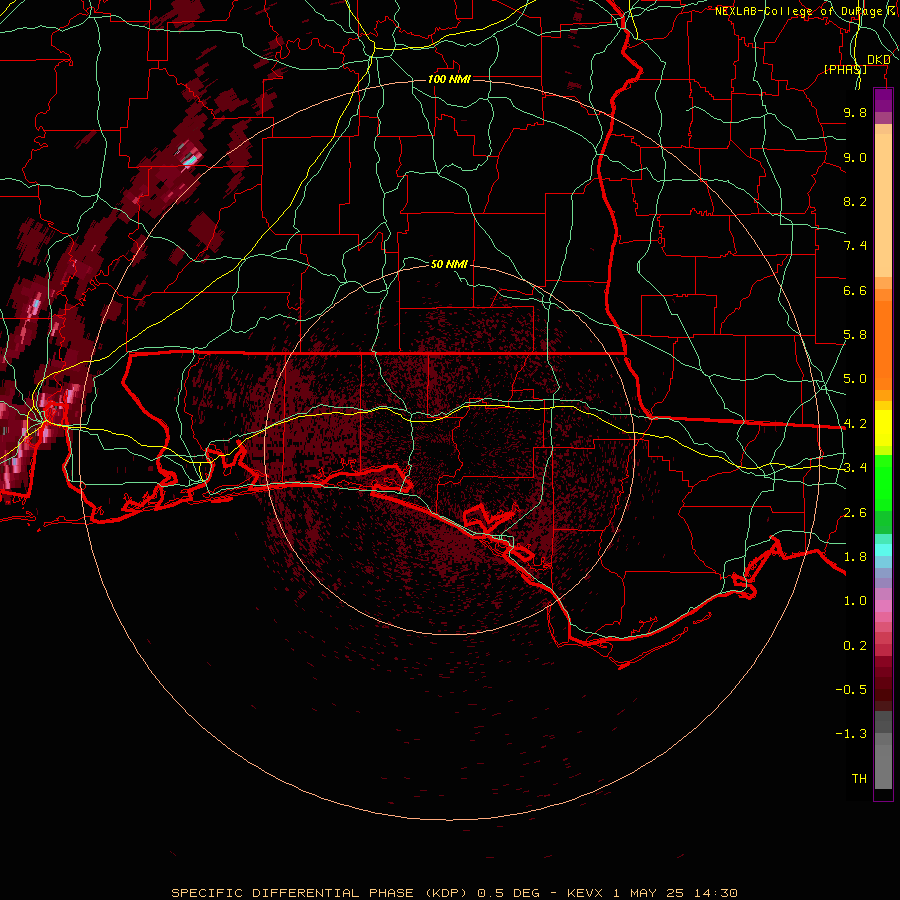Click the KEVX station identifier in caption
The image size is (900, 900).
(x=585, y=893)
